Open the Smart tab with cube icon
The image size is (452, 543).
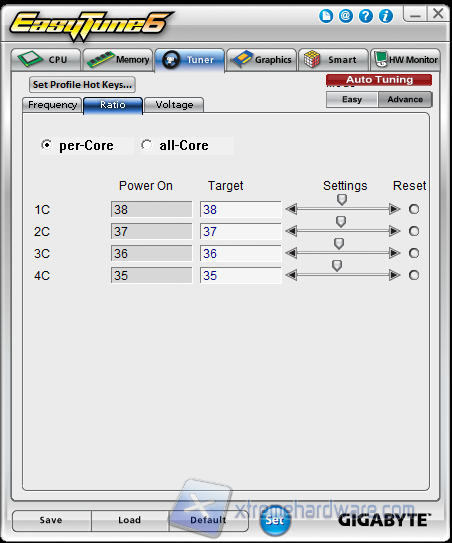(333, 60)
